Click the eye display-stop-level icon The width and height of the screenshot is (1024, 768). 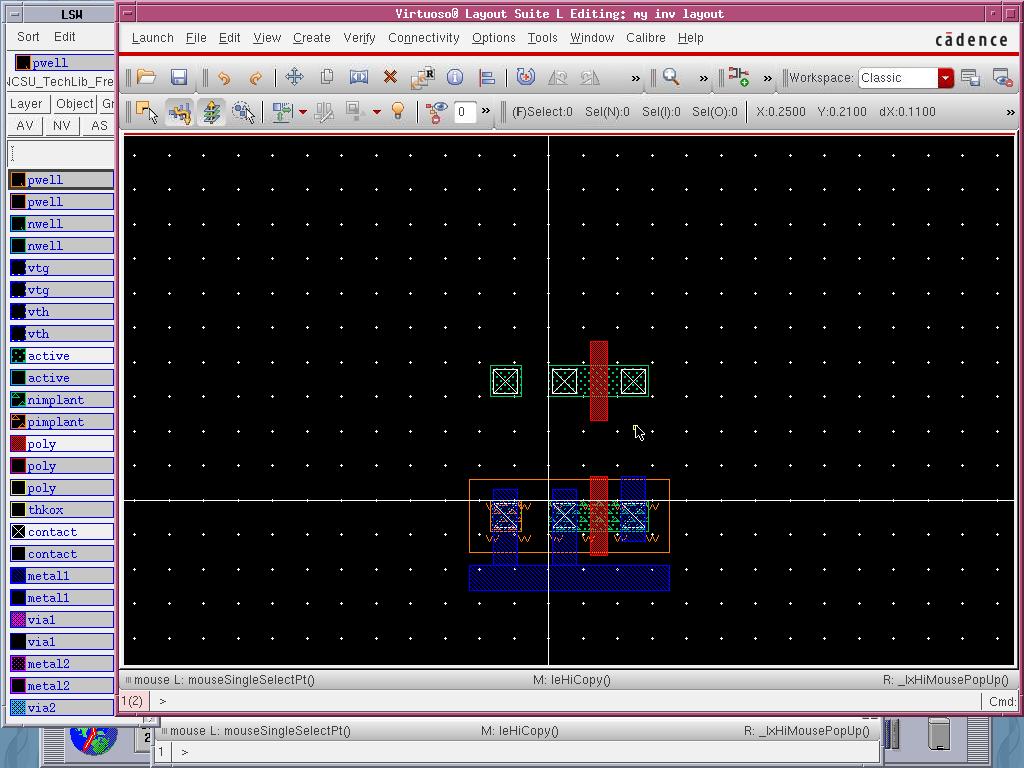[x=436, y=112]
